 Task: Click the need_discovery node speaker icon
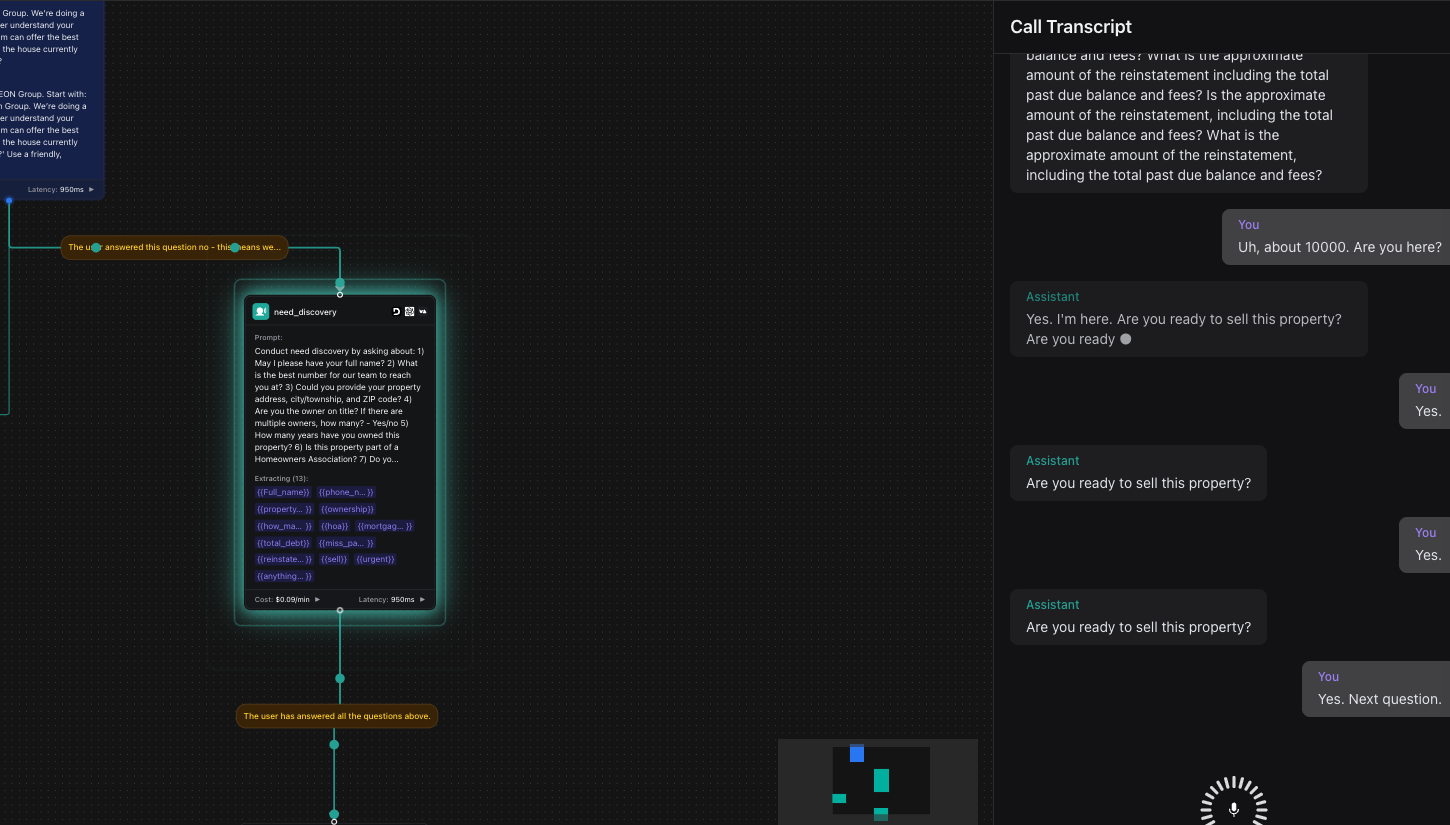point(261,311)
